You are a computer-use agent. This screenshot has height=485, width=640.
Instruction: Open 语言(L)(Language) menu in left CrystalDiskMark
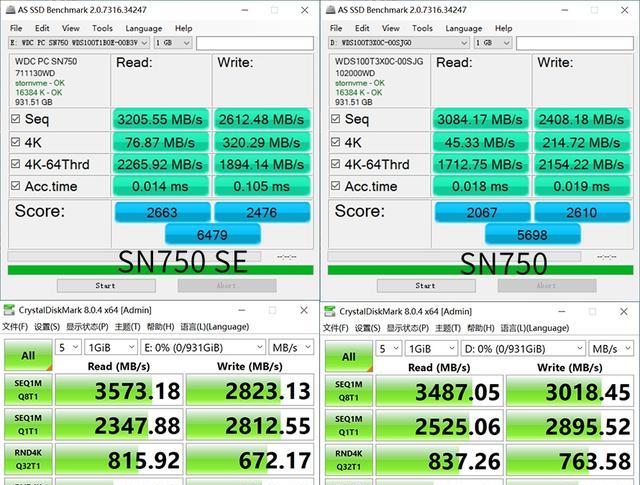pyautogui.click(x=214, y=327)
